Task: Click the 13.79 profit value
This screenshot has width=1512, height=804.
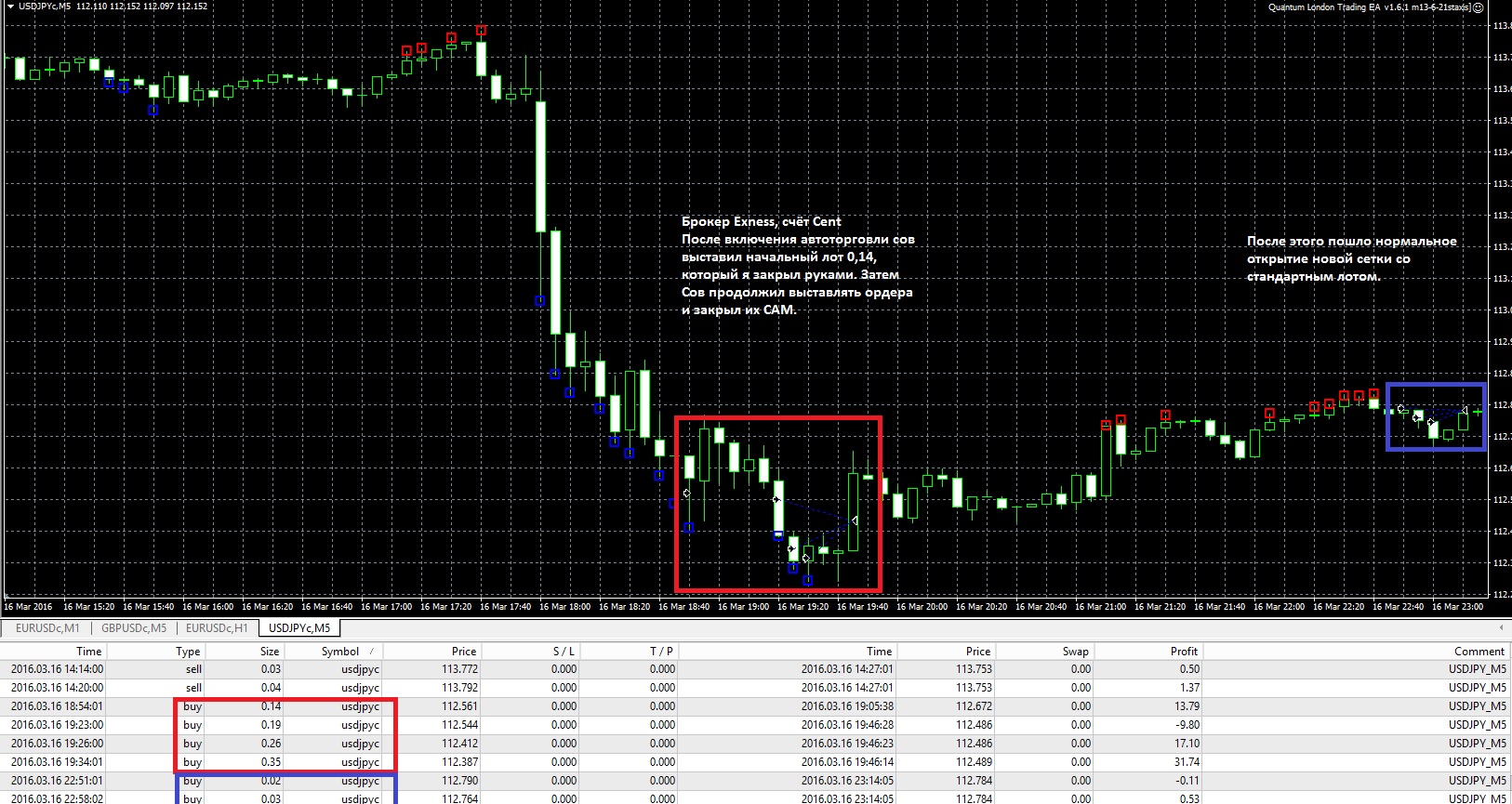Action: [x=1187, y=706]
